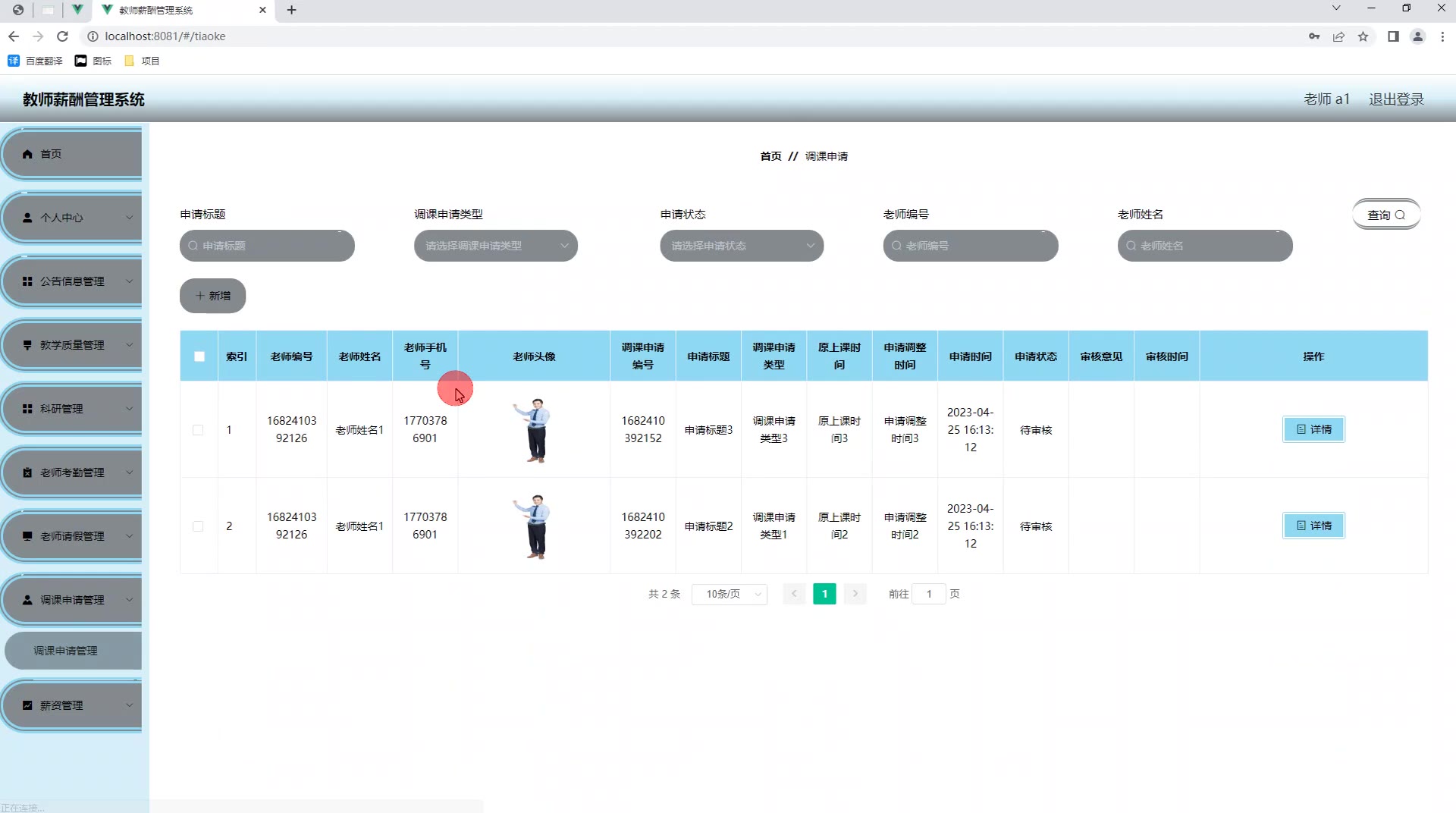The width and height of the screenshot is (1456, 813).
Task: Check the row with 申请标题2
Action: click(x=198, y=526)
